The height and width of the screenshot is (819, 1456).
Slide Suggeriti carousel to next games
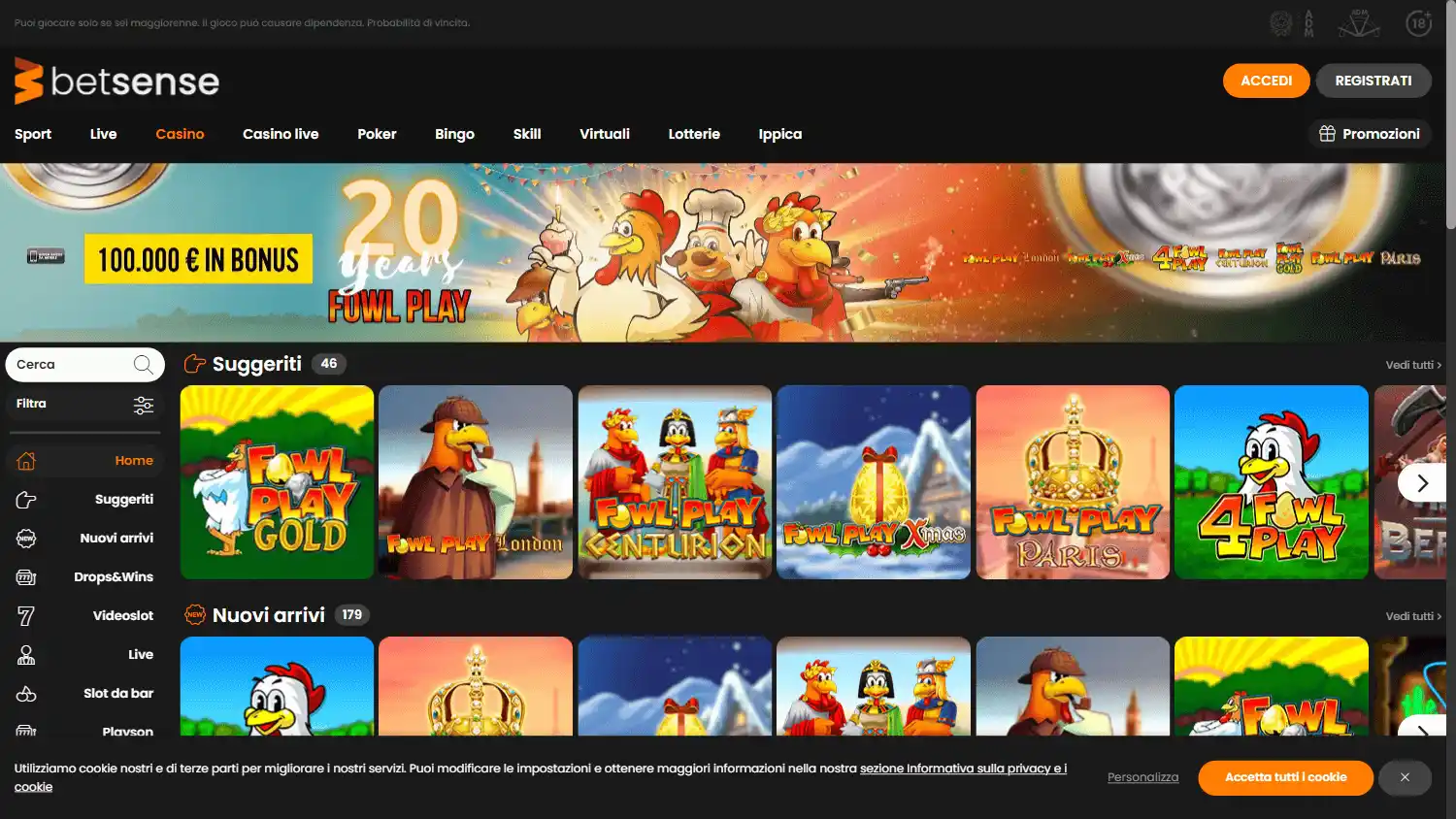tap(1422, 482)
